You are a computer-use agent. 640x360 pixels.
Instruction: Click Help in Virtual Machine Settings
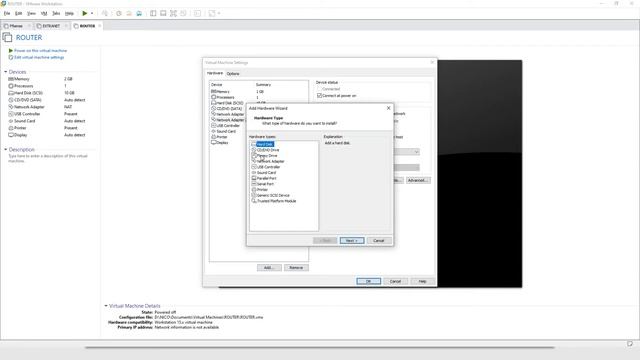(x=422, y=282)
